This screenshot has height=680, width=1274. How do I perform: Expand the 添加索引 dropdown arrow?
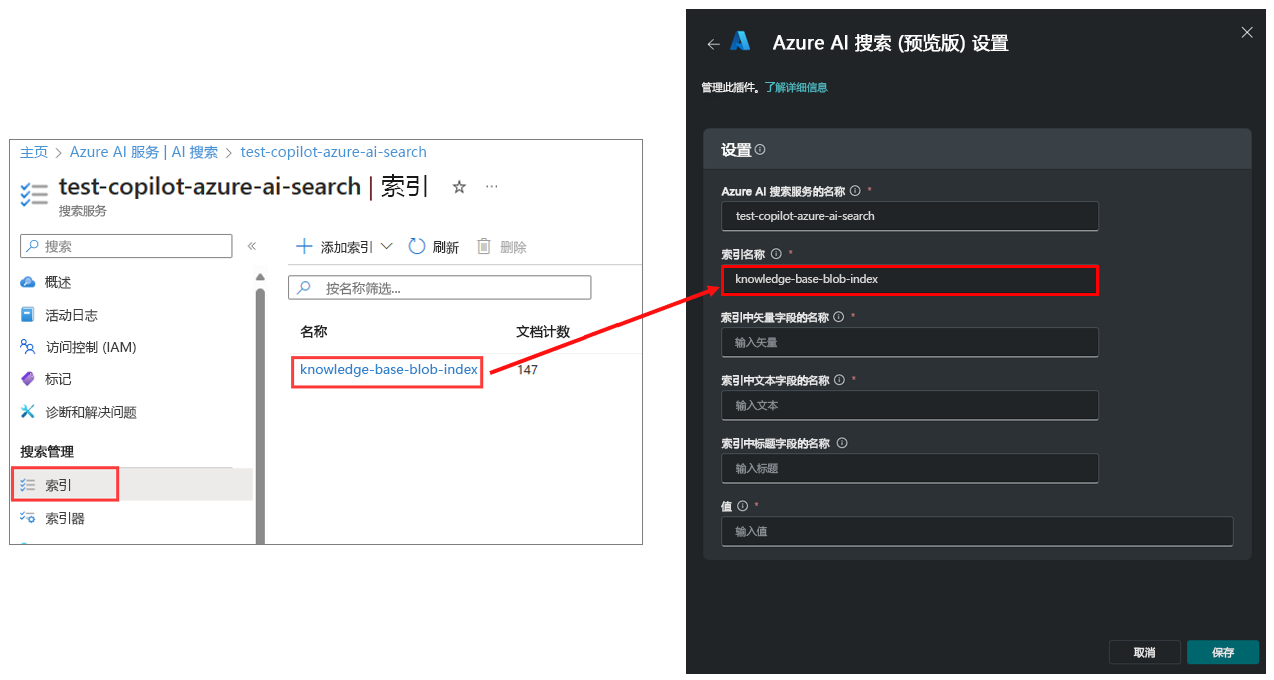click(x=387, y=245)
